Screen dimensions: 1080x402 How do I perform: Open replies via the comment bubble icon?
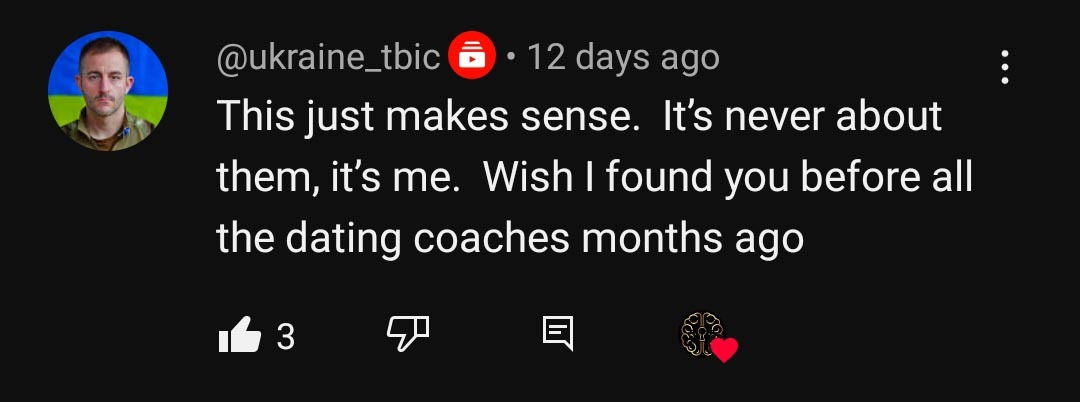click(x=558, y=335)
